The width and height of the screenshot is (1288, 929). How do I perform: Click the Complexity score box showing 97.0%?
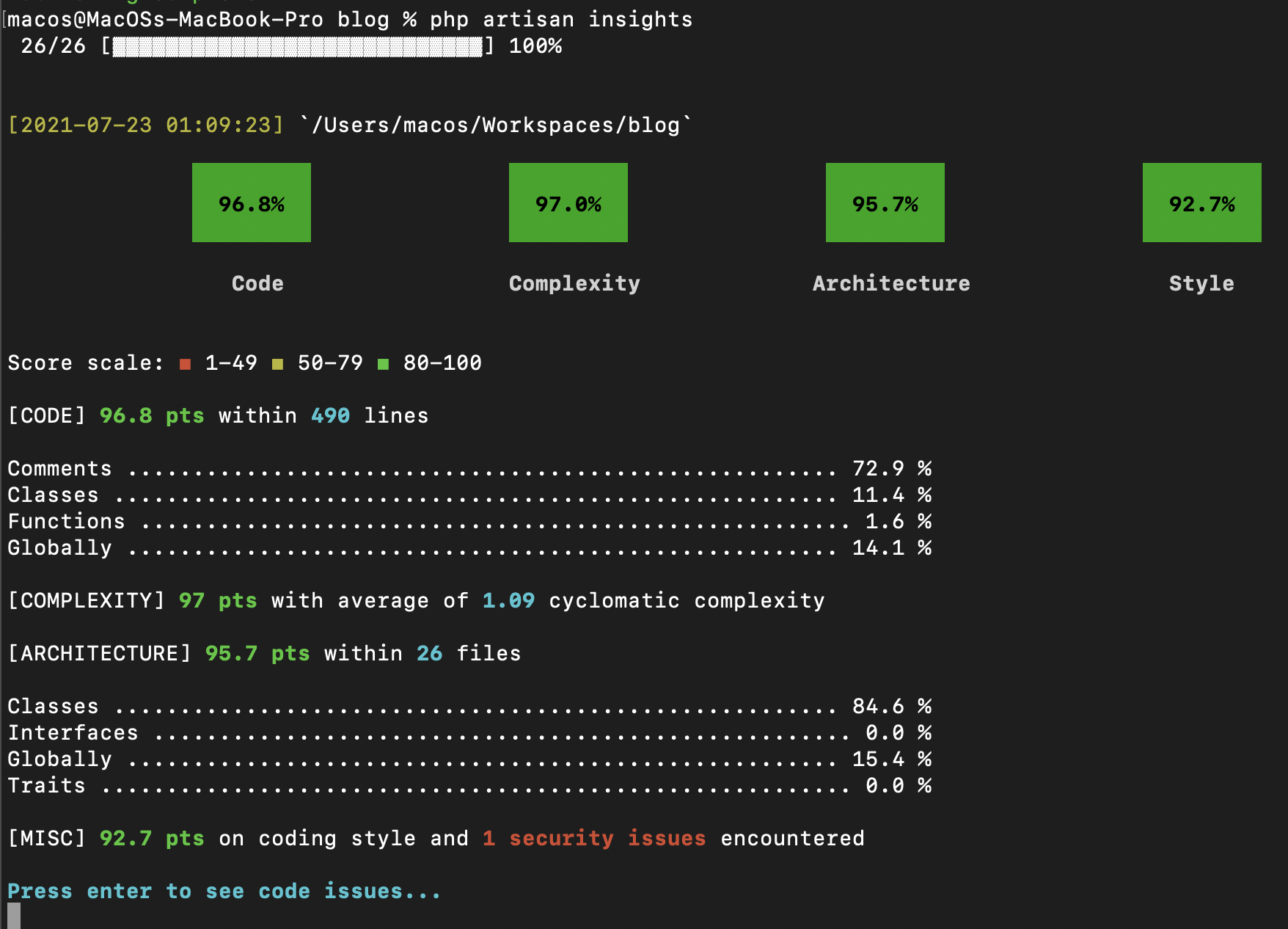(x=568, y=203)
